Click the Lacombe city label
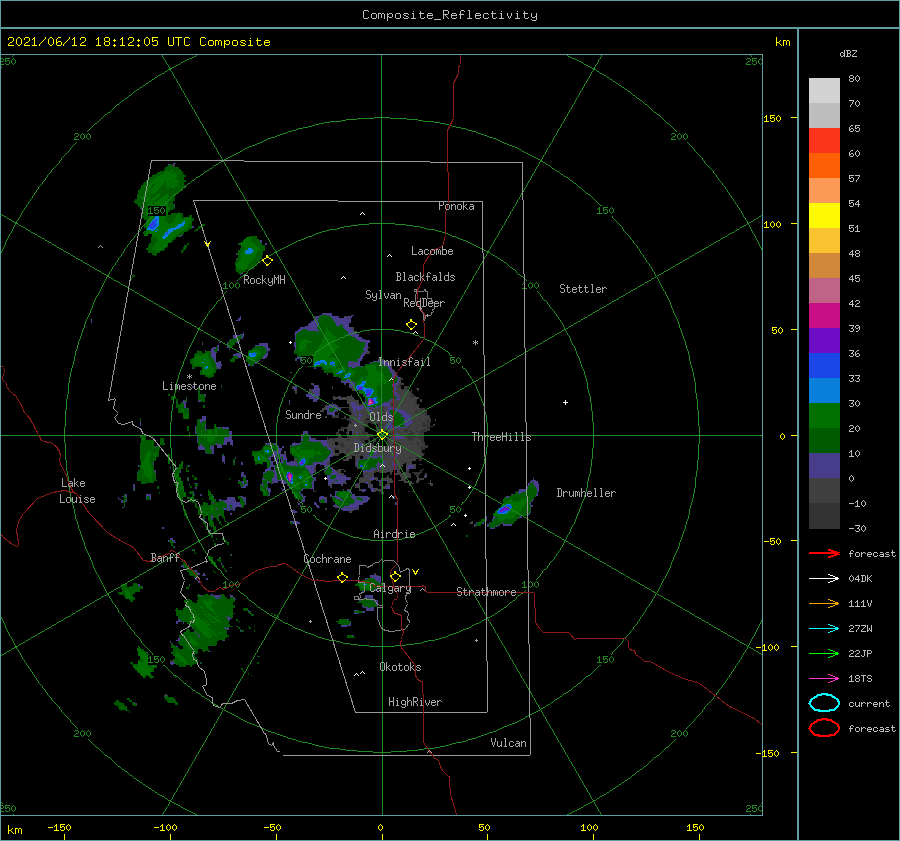The height and width of the screenshot is (841, 900). pyautogui.click(x=432, y=251)
